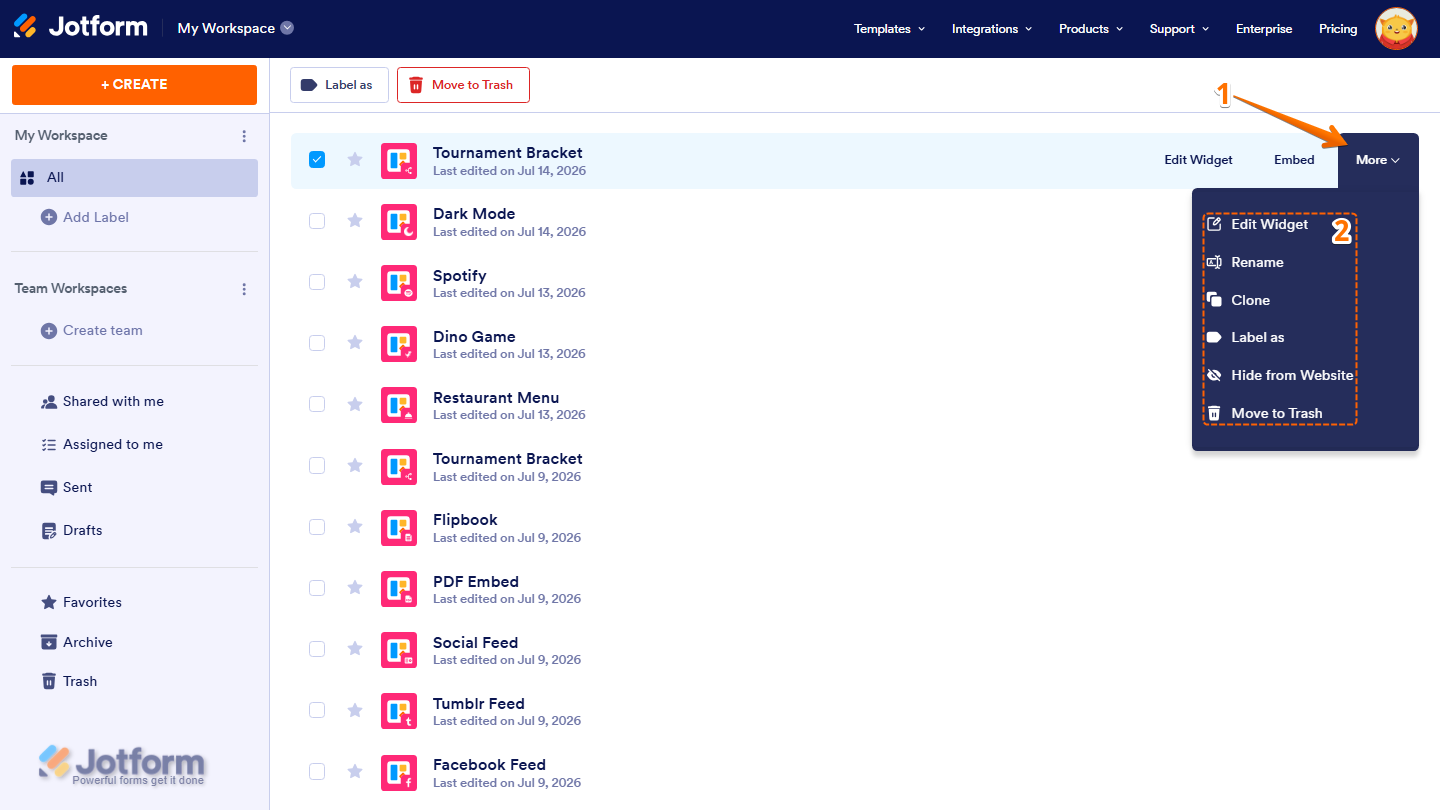Star the Dino Game widget
The width and height of the screenshot is (1440, 810).
point(354,343)
